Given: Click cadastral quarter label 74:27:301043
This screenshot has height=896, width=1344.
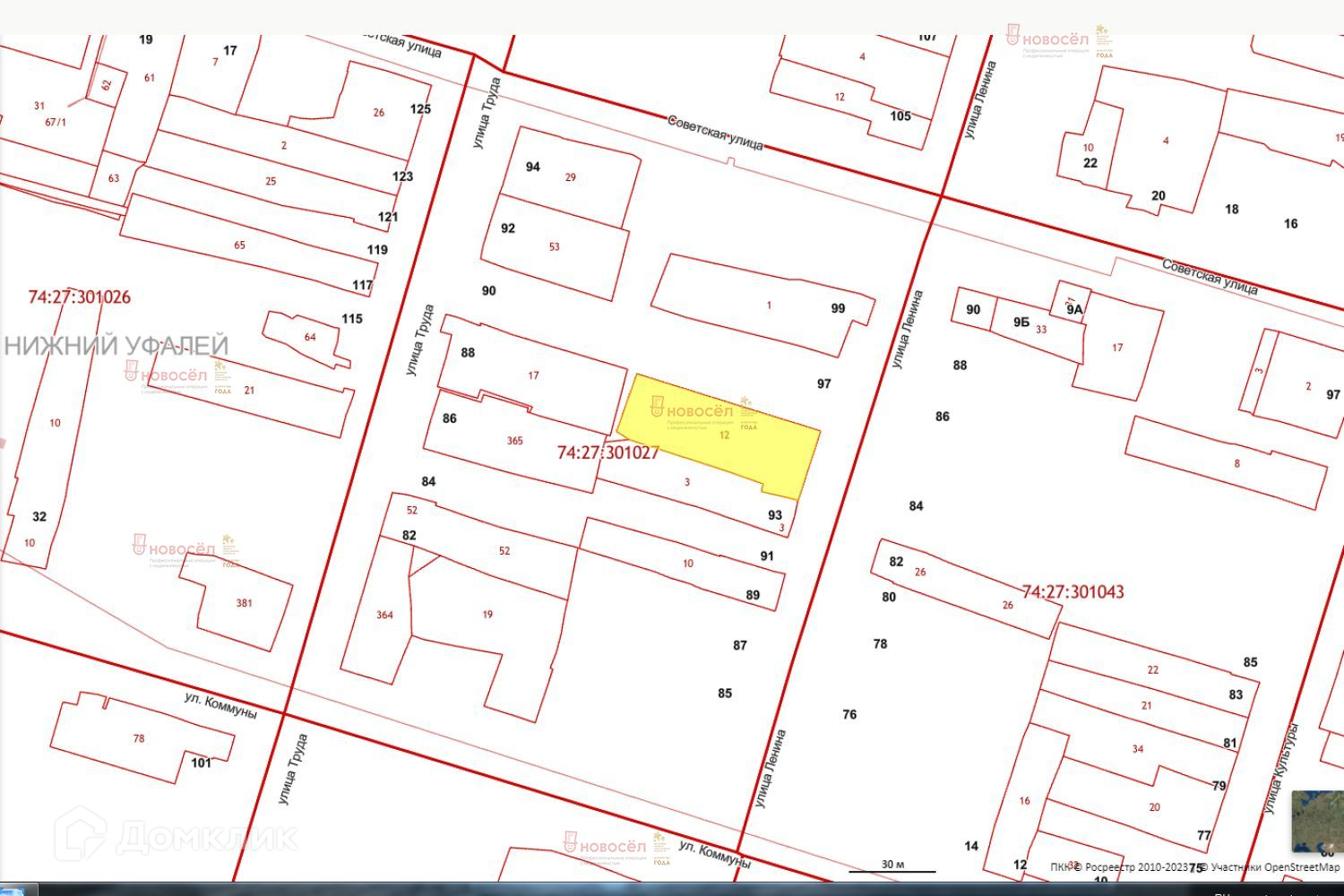Looking at the screenshot, I should [1073, 591].
